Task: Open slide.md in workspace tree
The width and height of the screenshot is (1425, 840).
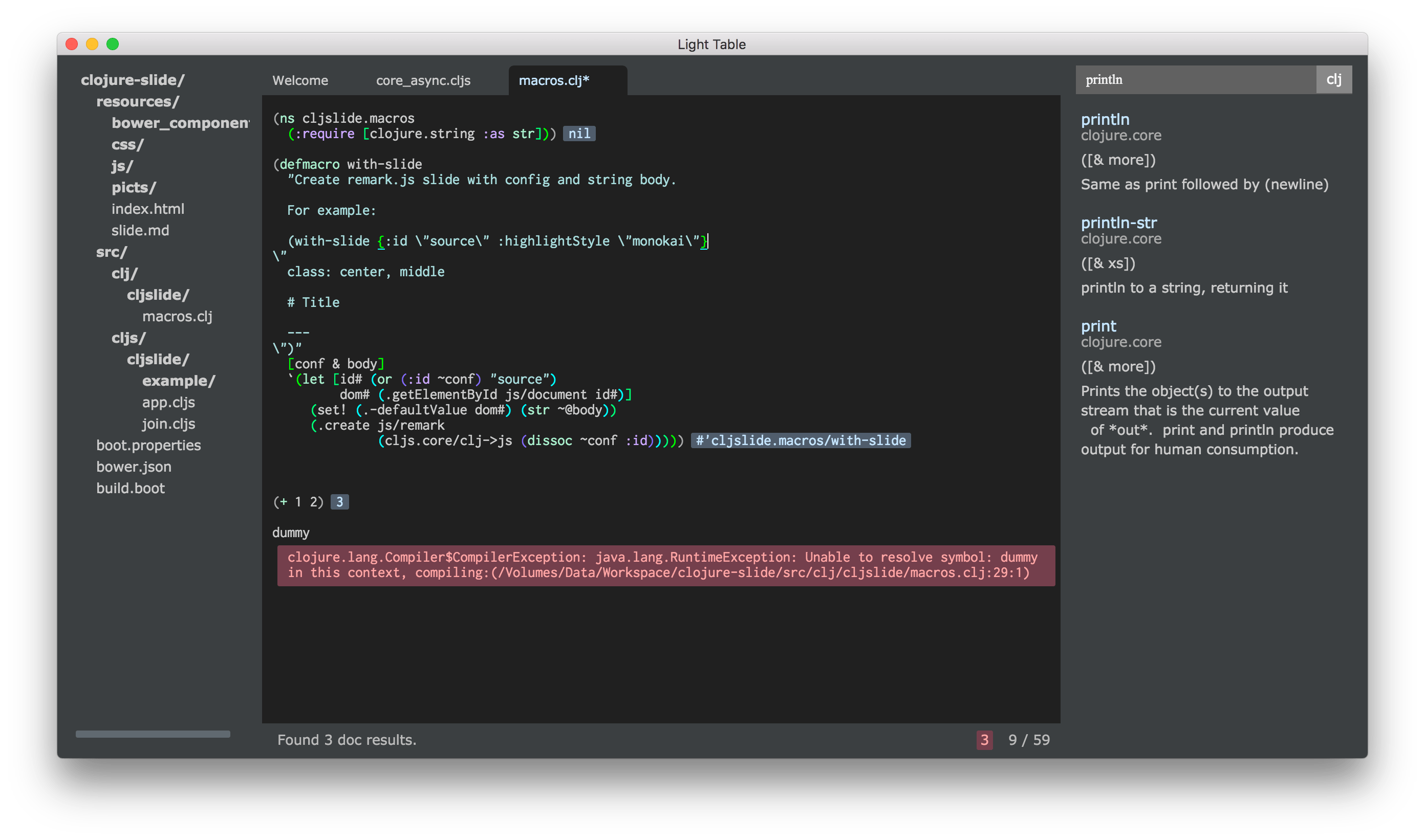Action: tap(140, 230)
